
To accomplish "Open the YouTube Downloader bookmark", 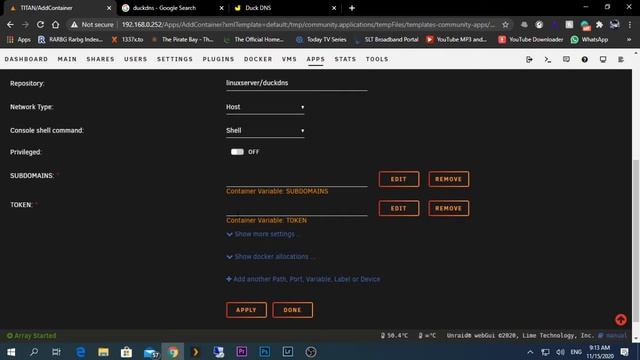I will coord(531,40).
